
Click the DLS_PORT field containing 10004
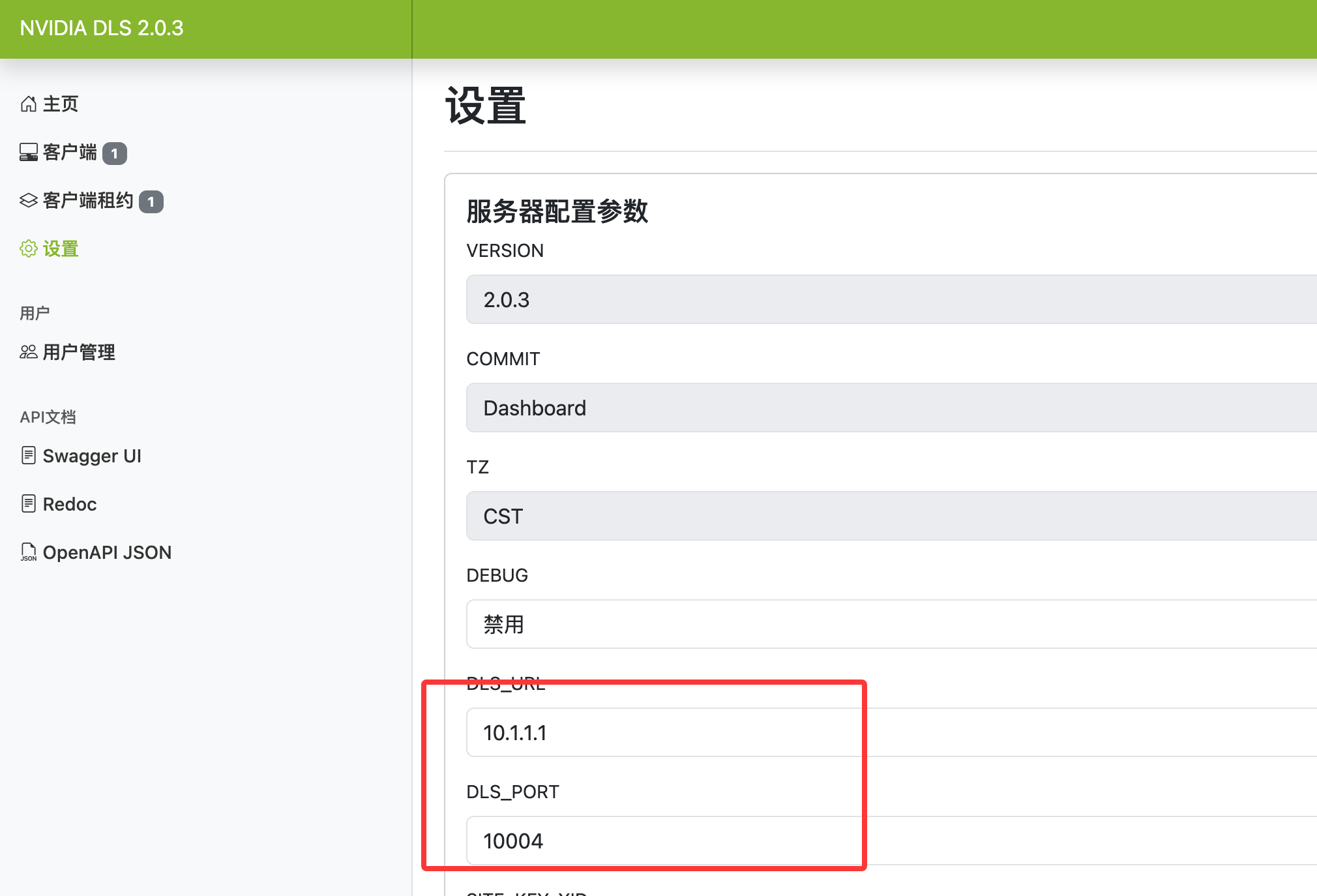[x=891, y=841]
